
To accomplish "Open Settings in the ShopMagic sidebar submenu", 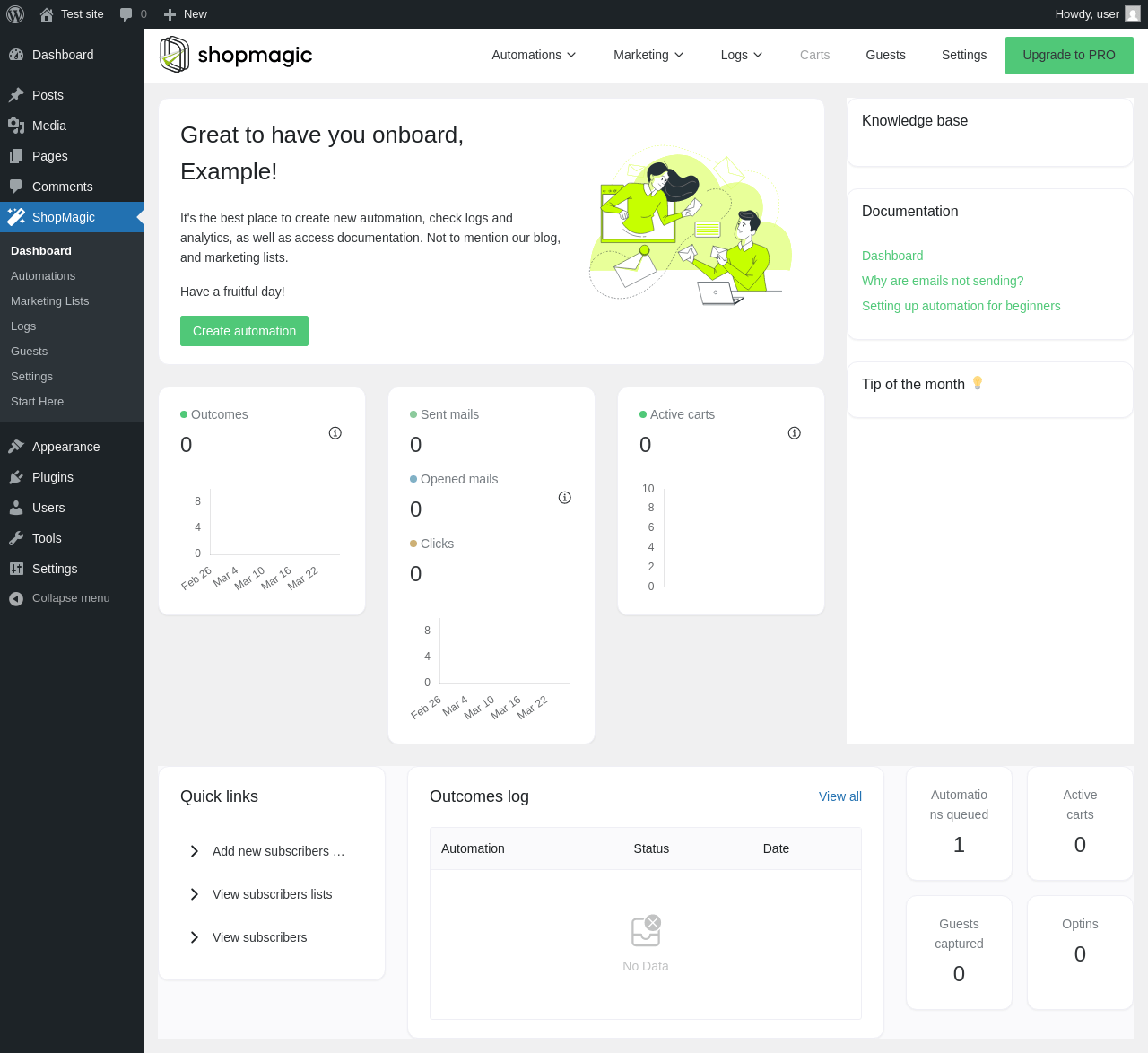I will [x=31, y=377].
